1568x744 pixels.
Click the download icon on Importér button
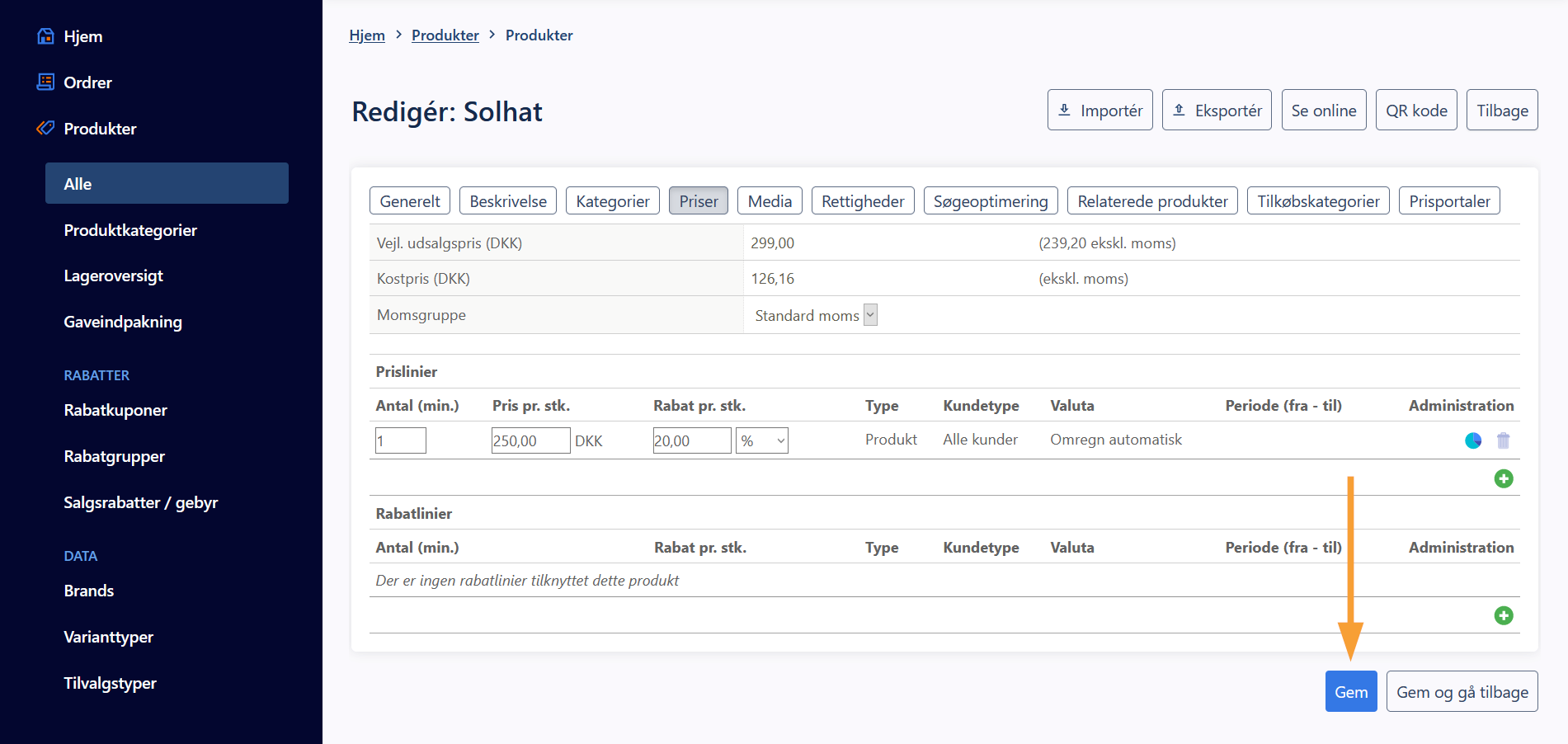click(x=1065, y=110)
